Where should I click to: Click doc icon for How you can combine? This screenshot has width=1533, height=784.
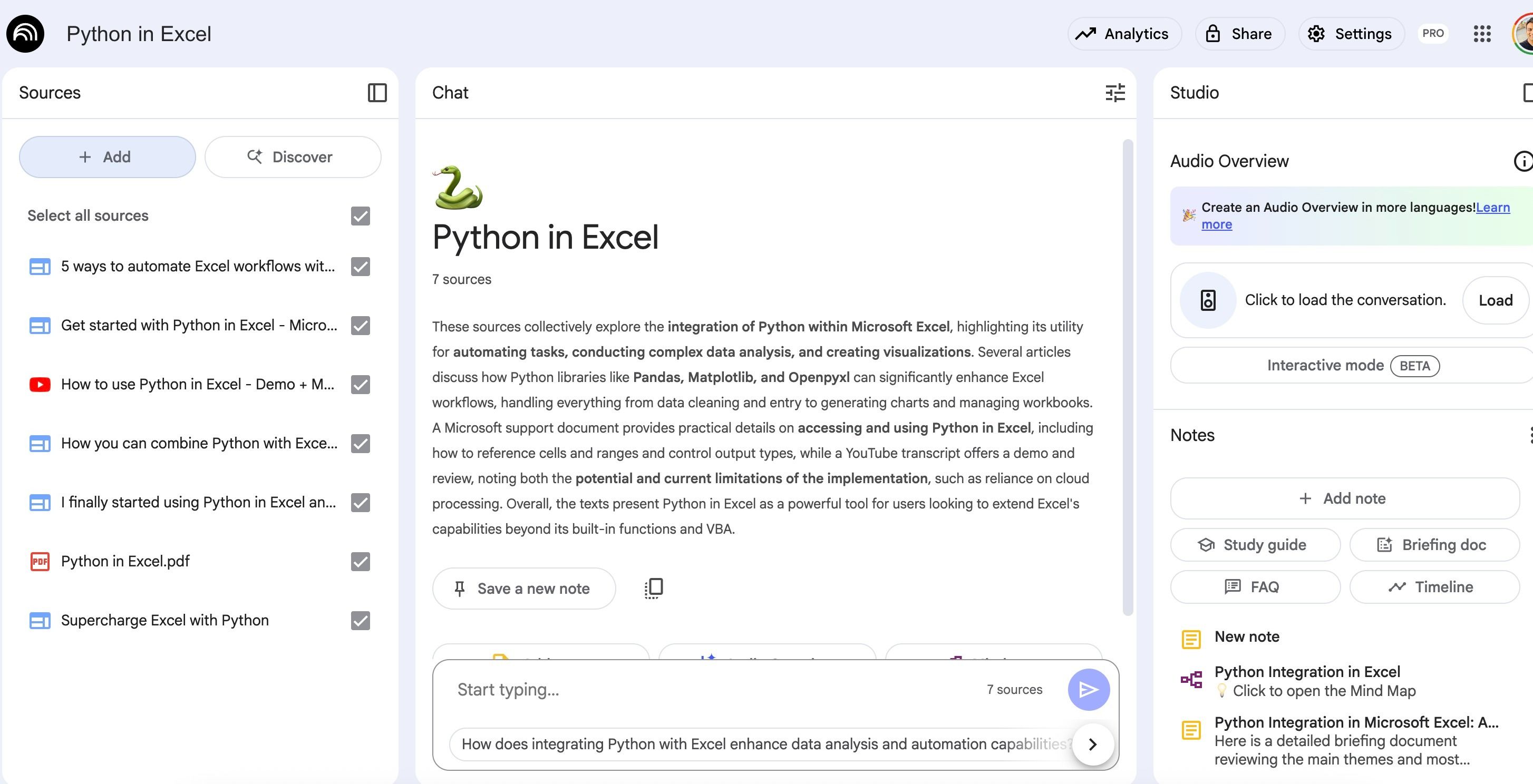coord(40,444)
